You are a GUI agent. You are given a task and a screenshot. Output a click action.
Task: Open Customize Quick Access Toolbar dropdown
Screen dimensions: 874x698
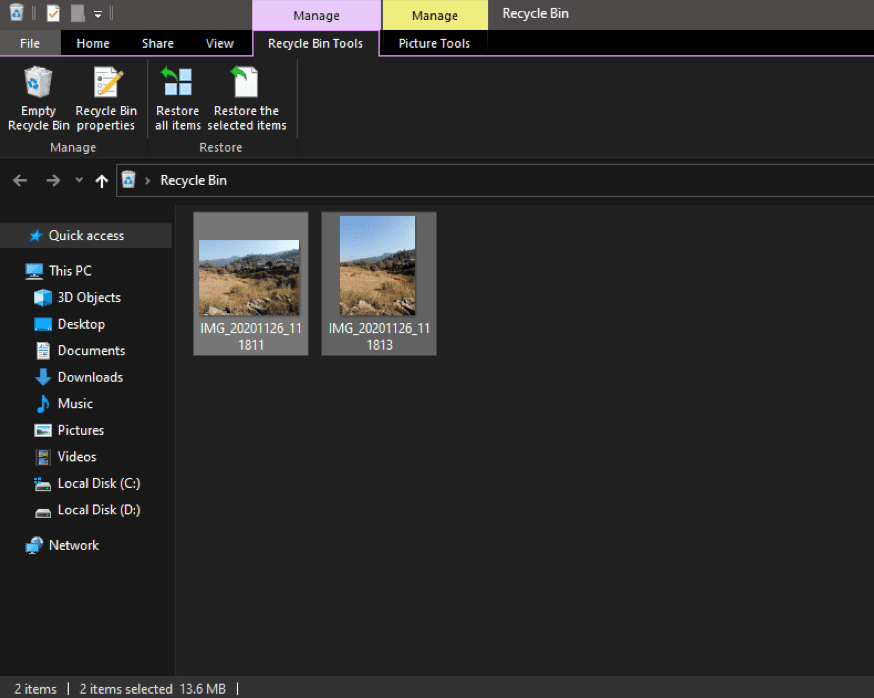click(x=98, y=14)
